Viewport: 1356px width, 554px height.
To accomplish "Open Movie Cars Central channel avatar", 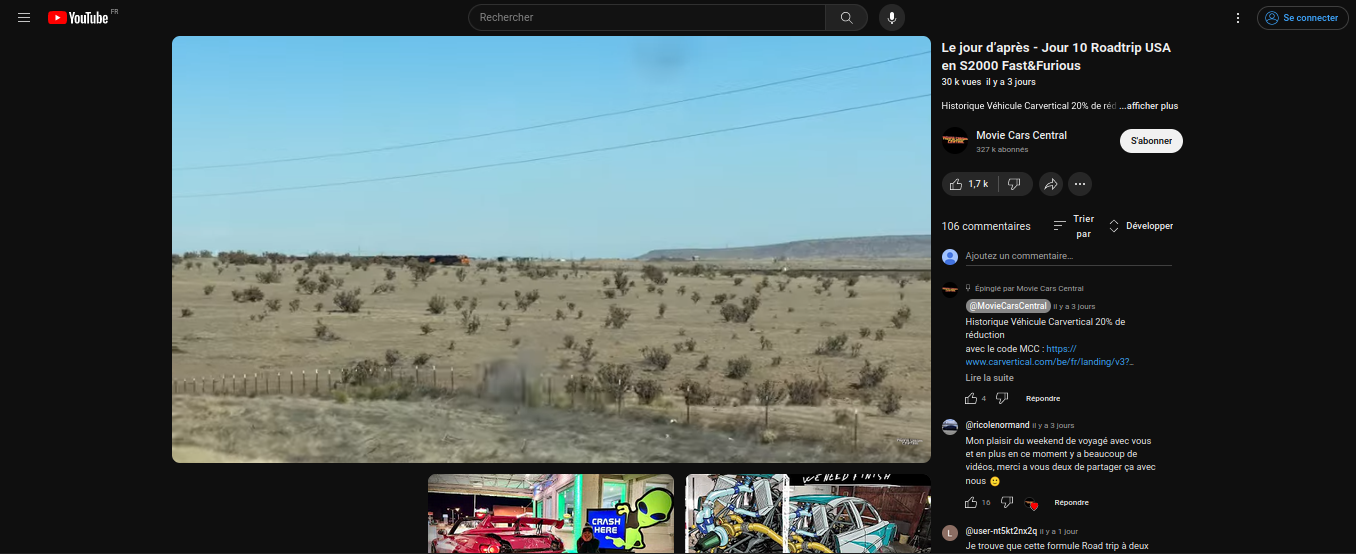I will [x=955, y=141].
